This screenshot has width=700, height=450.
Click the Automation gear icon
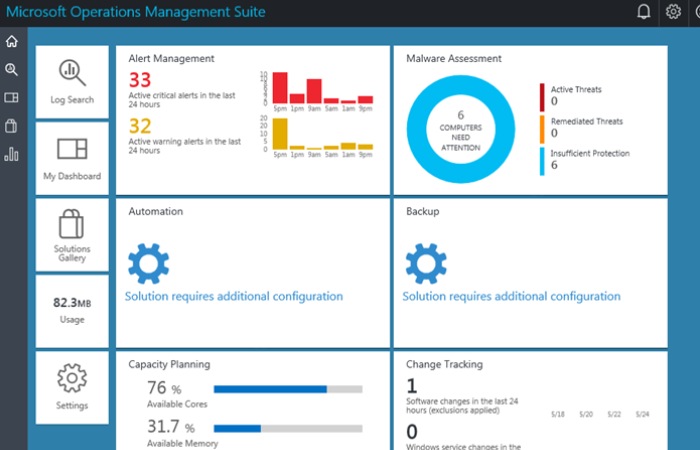[148, 263]
